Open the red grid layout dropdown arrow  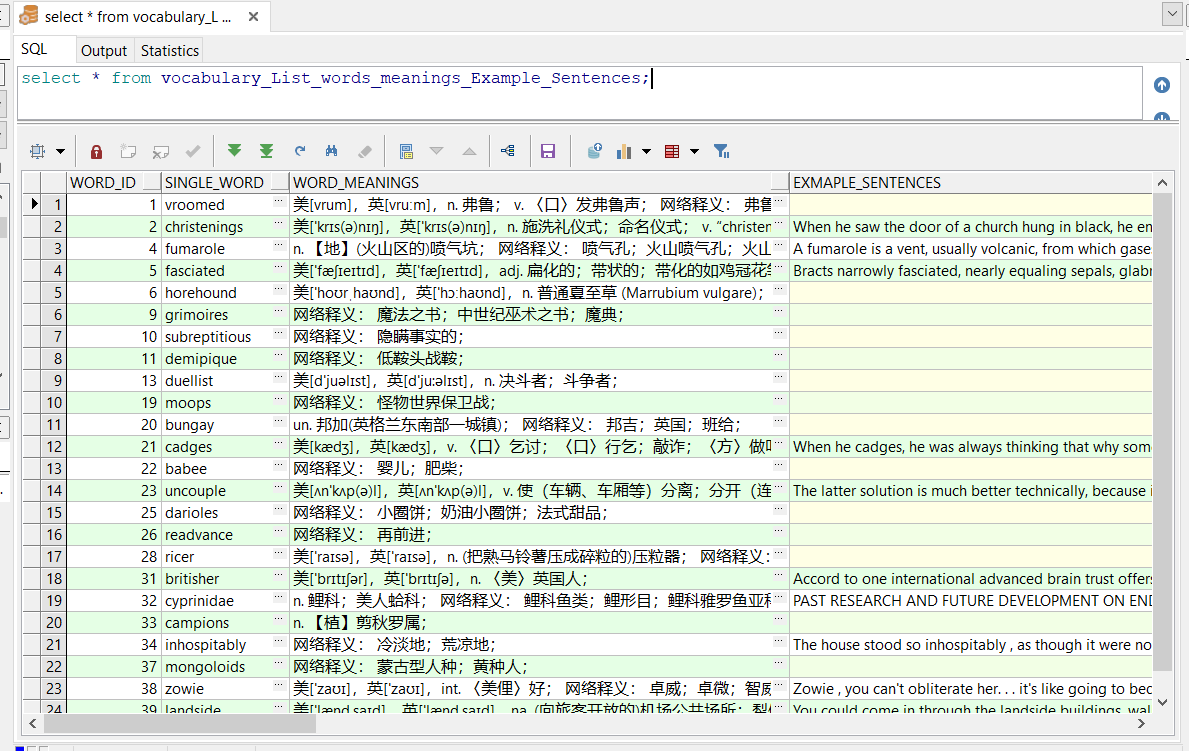click(694, 152)
